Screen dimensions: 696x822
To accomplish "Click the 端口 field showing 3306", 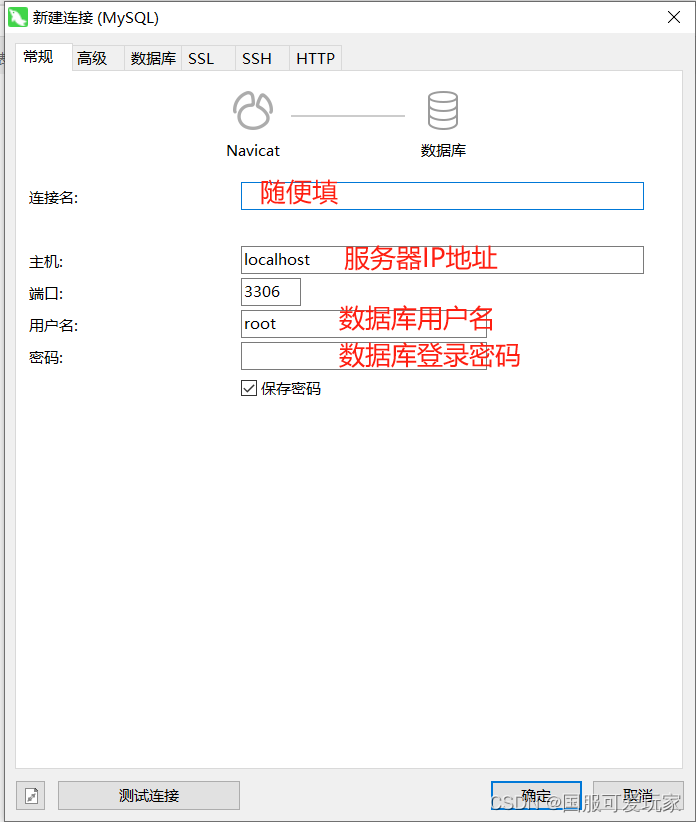I will coord(271,292).
